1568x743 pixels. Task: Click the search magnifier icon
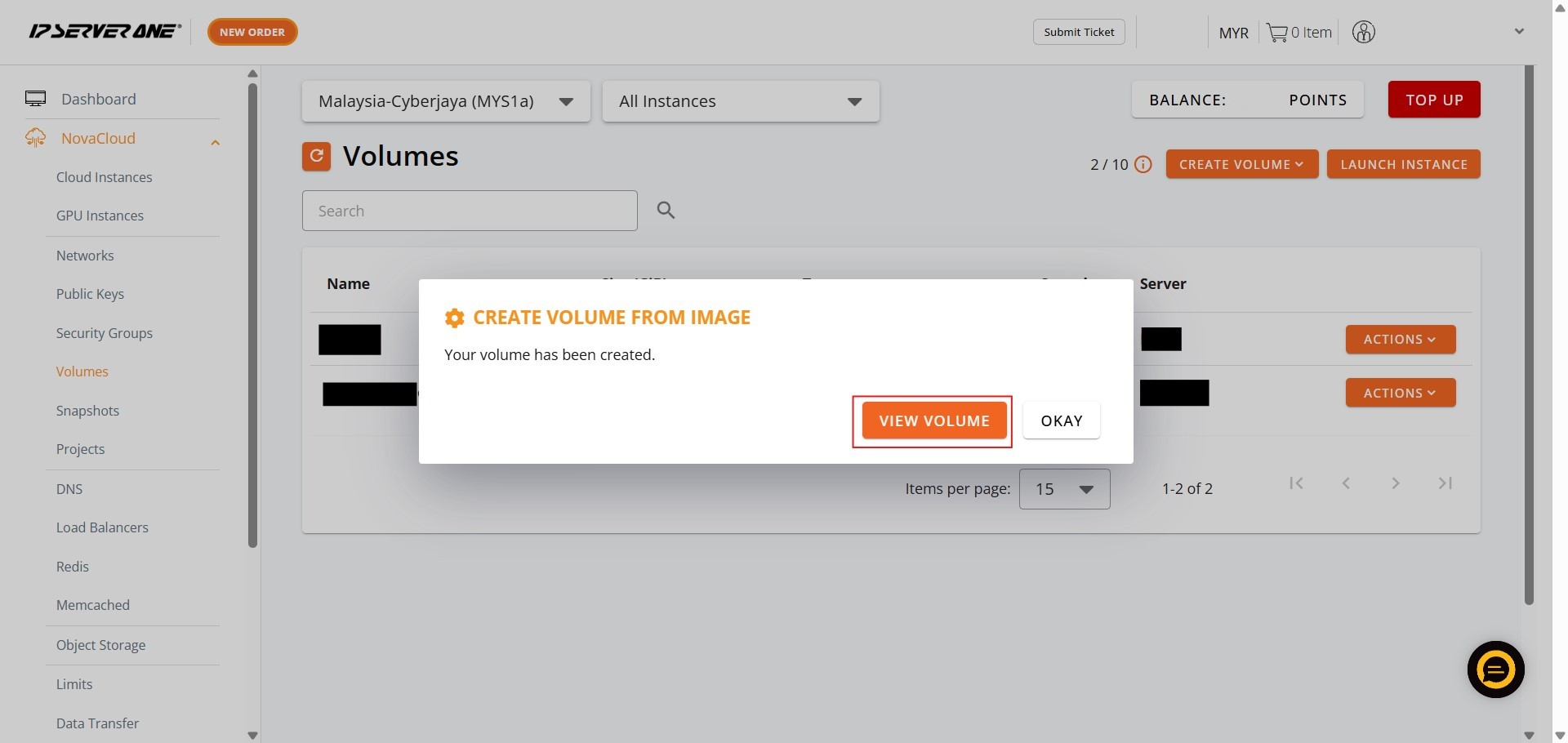666,211
